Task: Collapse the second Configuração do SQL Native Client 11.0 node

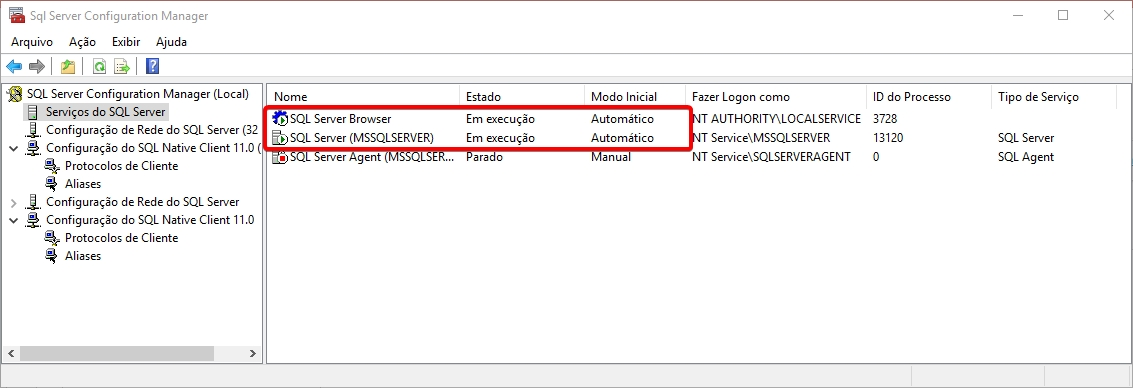Action: [x=13, y=220]
